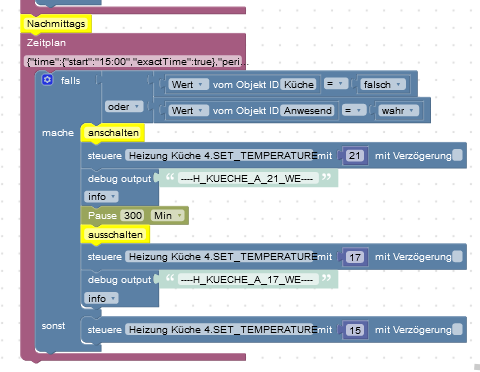The image size is (480, 372).
Task: Open the Wert dropdown in the Küche condition
Action: tap(189, 84)
